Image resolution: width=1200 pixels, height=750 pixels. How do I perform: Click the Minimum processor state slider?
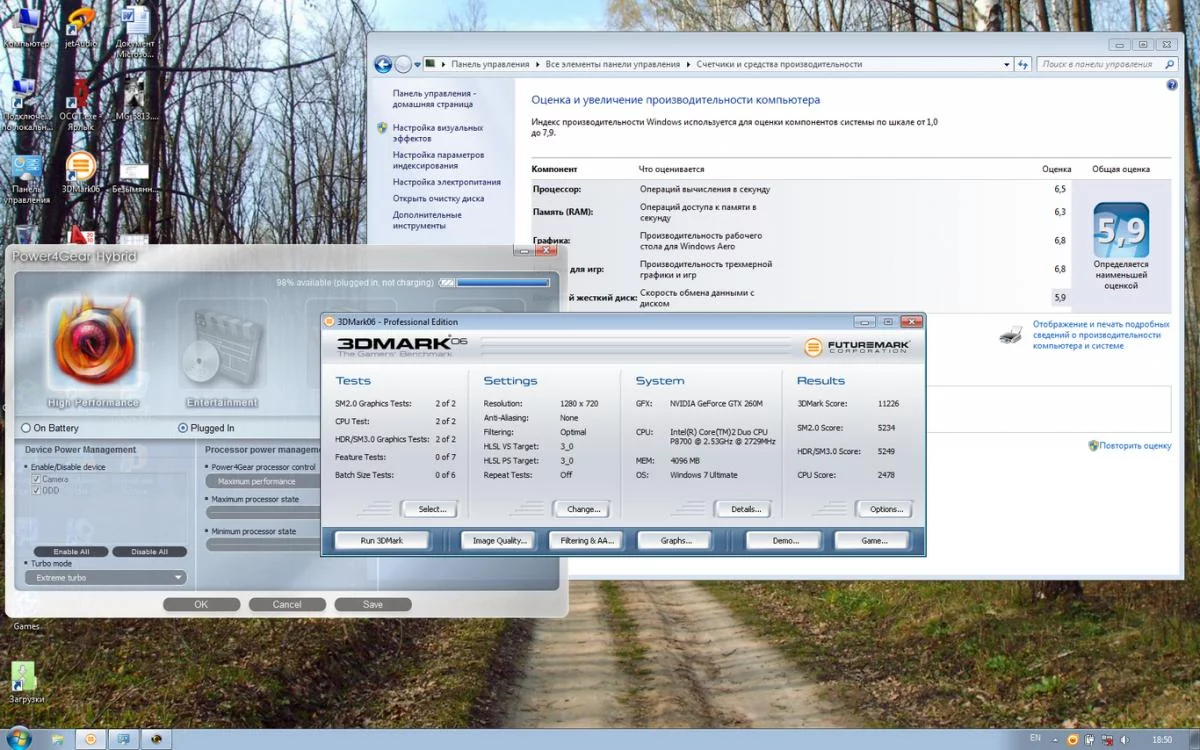click(x=263, y=545)
